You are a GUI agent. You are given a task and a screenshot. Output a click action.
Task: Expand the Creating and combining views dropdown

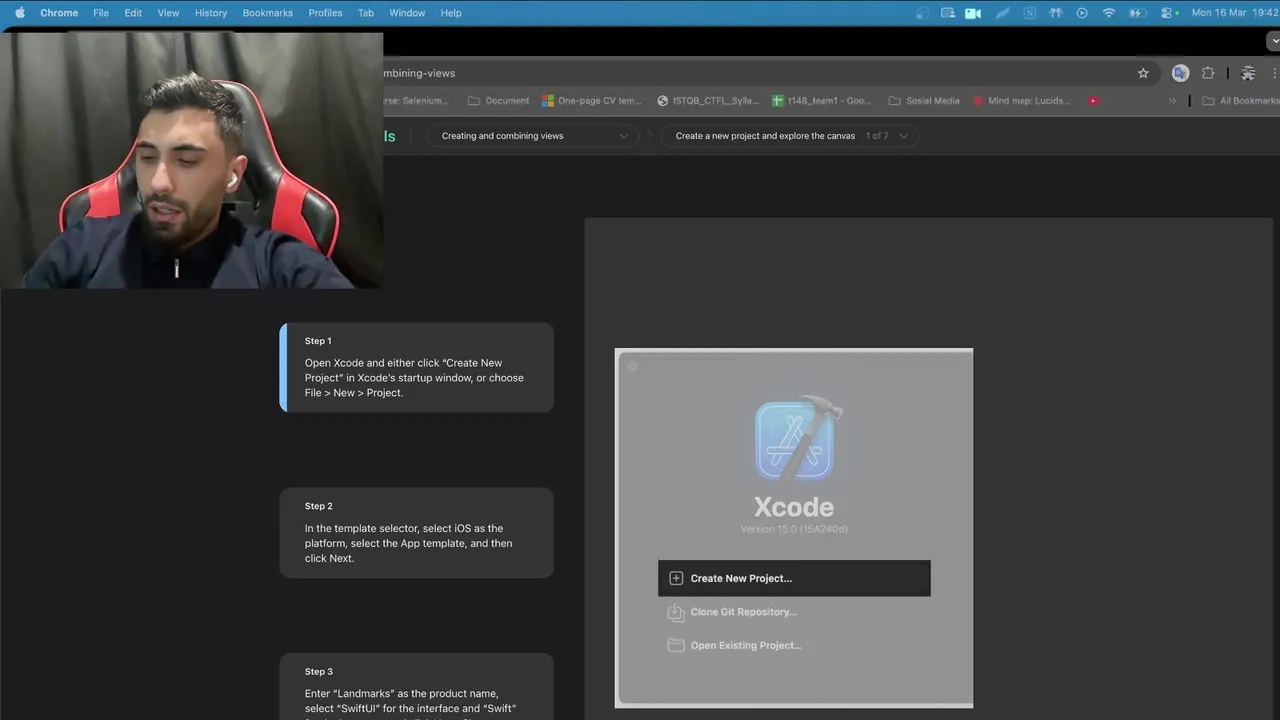point(534,136)
